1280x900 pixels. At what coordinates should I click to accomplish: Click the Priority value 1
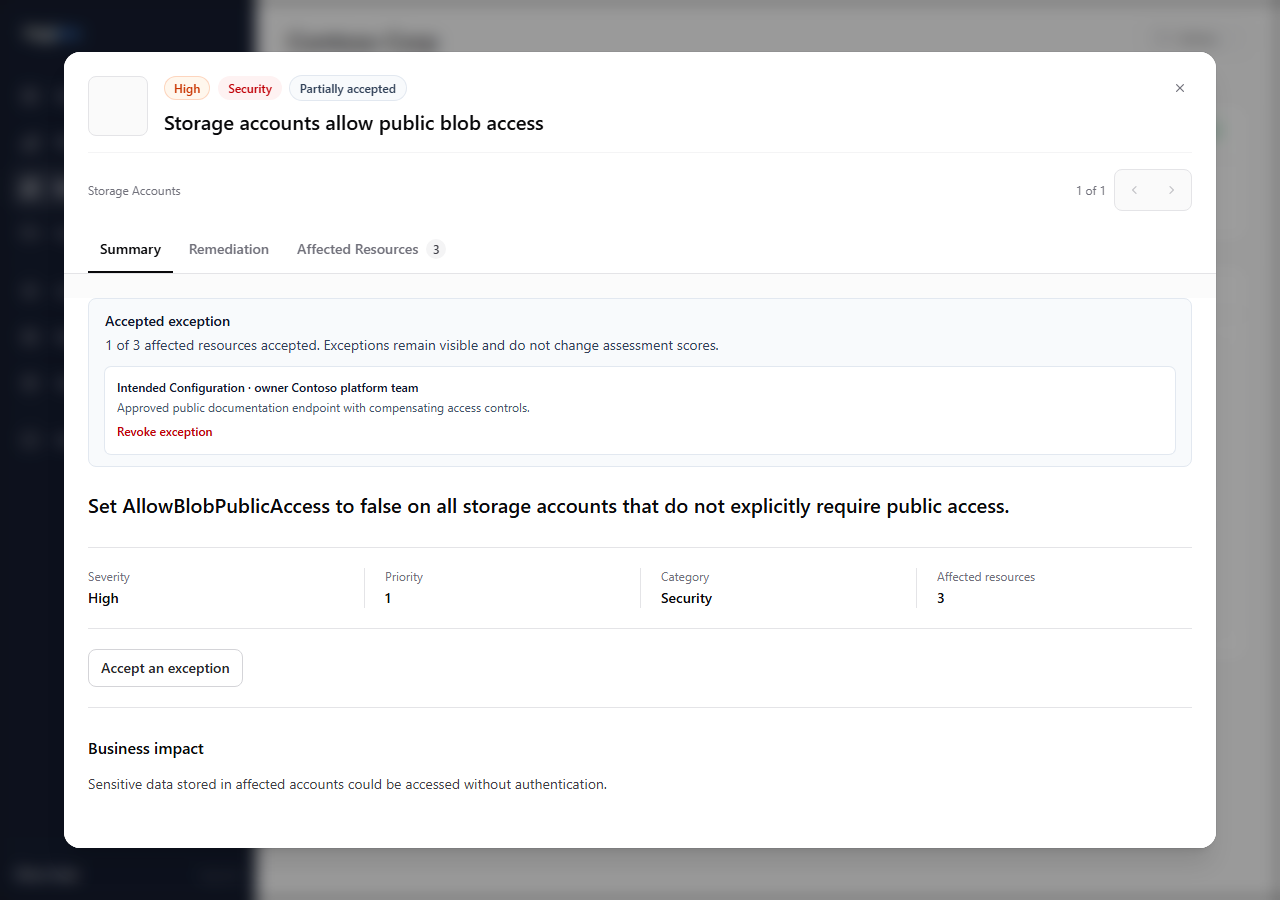[x=388, y=599]
